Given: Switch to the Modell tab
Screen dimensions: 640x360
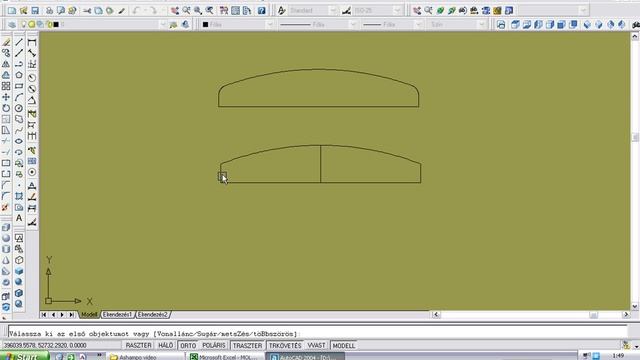Looking at the screenshot, I should pos(89,315).
